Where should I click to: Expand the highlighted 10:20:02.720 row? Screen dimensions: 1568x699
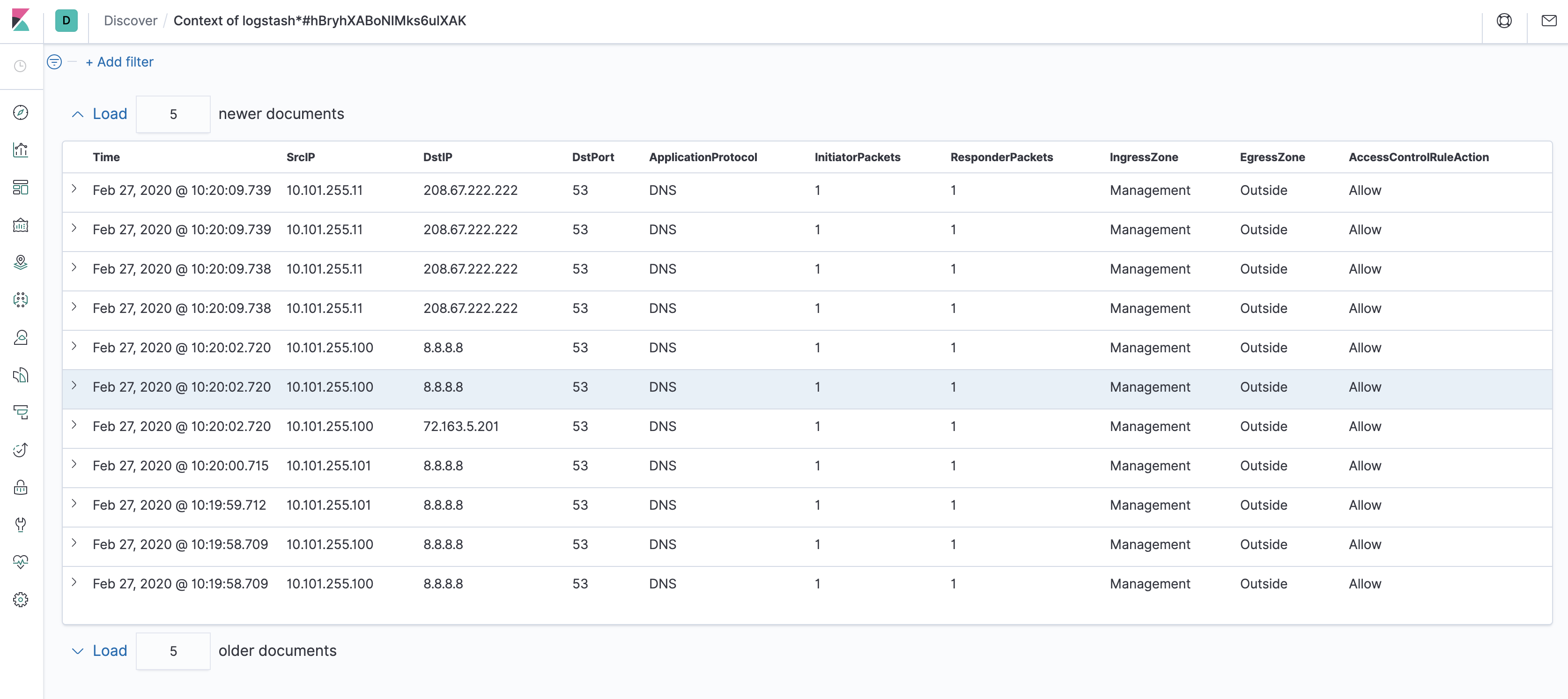74,386
